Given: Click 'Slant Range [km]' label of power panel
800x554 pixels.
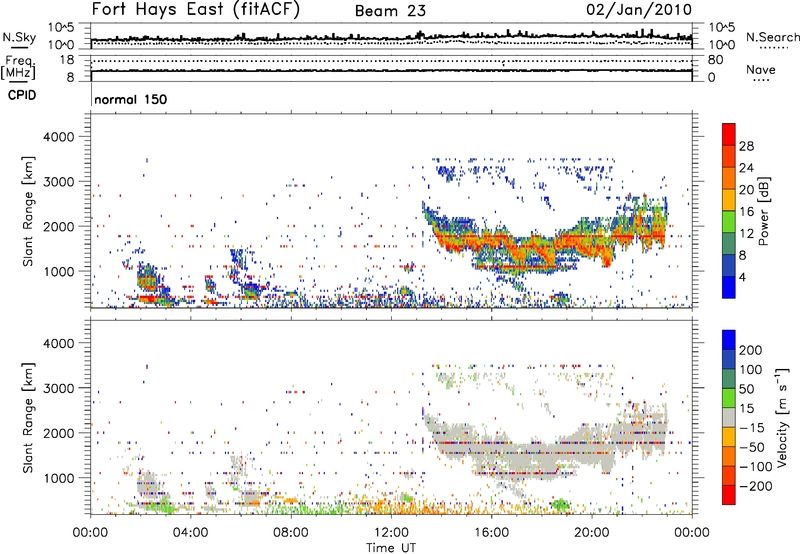Looking at the screenshot, I should pos(28,211).
